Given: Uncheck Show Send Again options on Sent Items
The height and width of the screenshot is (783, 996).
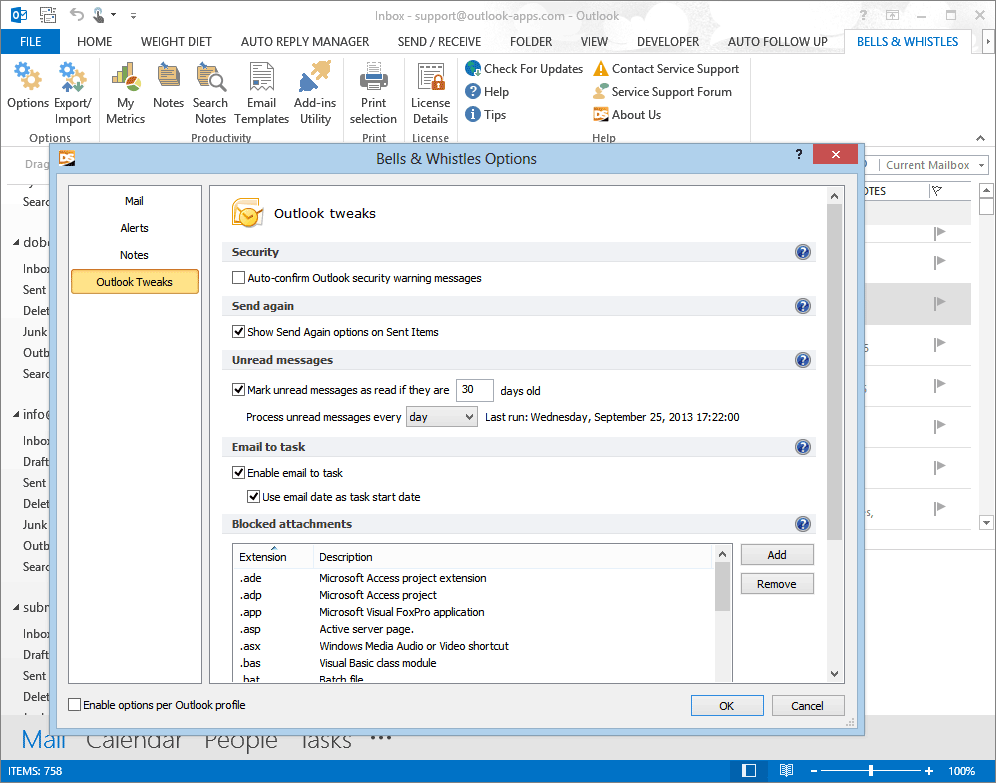Looking at the screenshot, I should point(238,331).
